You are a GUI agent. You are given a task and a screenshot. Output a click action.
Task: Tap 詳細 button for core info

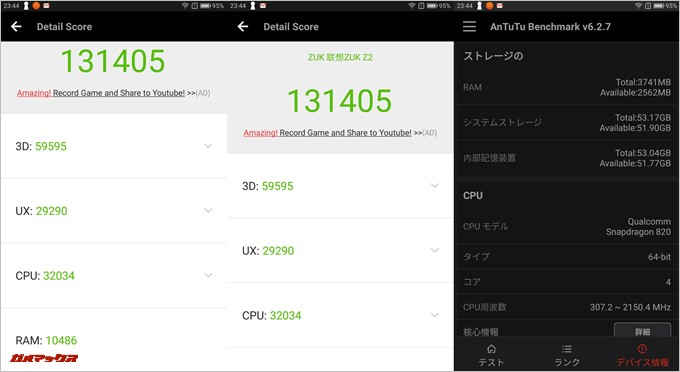pos(642,331)
